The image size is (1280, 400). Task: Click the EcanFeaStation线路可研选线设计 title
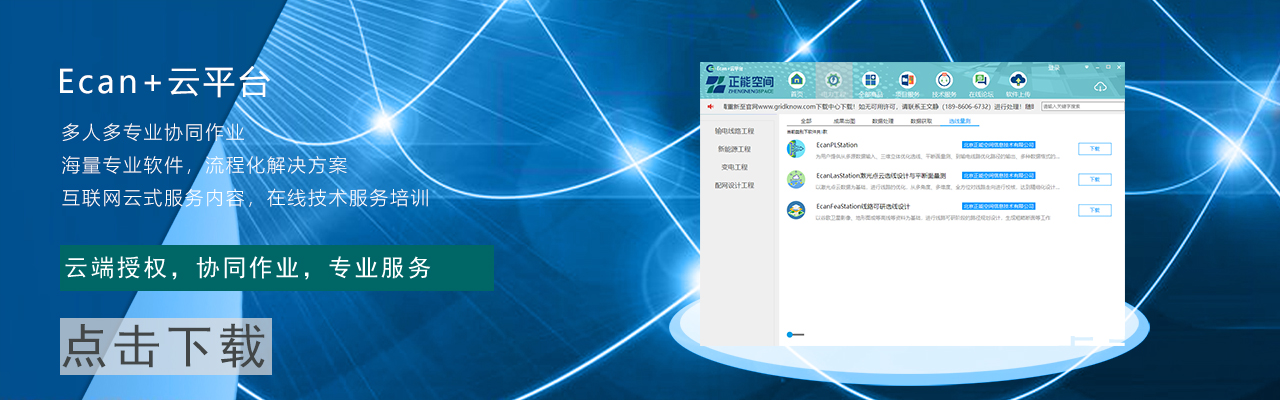pyautogui.click(x=863, y=206)
